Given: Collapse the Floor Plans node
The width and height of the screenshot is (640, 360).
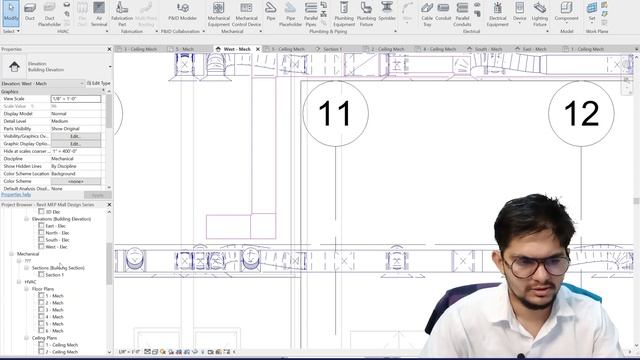Looking at the screenshot, I should (x=27, y=289).
